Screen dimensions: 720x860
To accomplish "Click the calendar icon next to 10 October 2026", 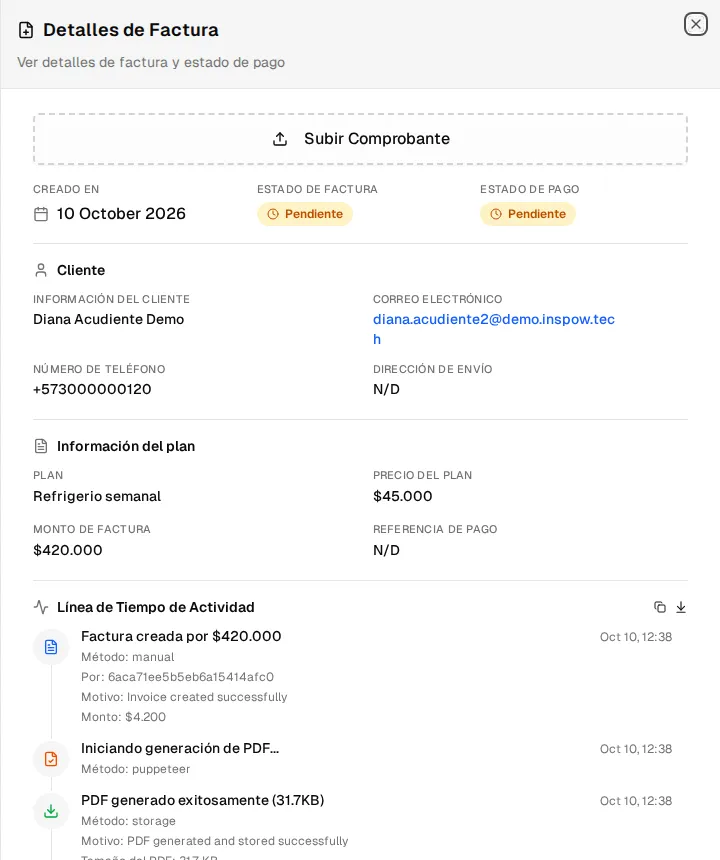I will pos(41,214).
